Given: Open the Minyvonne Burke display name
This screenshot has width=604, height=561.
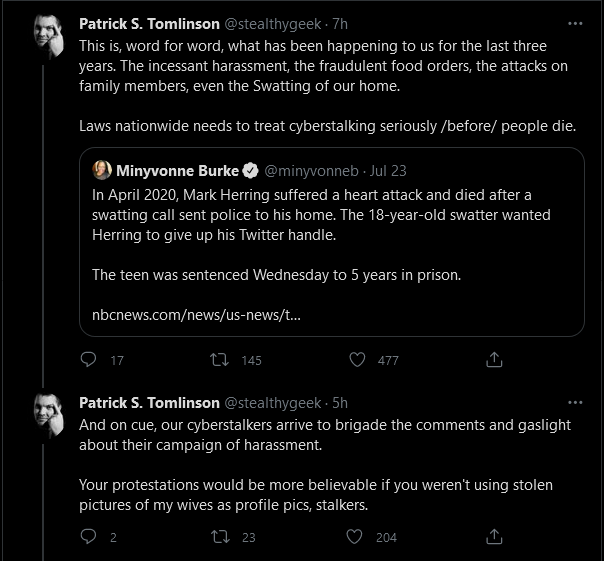Looking at the screenshot, I should coord(178,171).
